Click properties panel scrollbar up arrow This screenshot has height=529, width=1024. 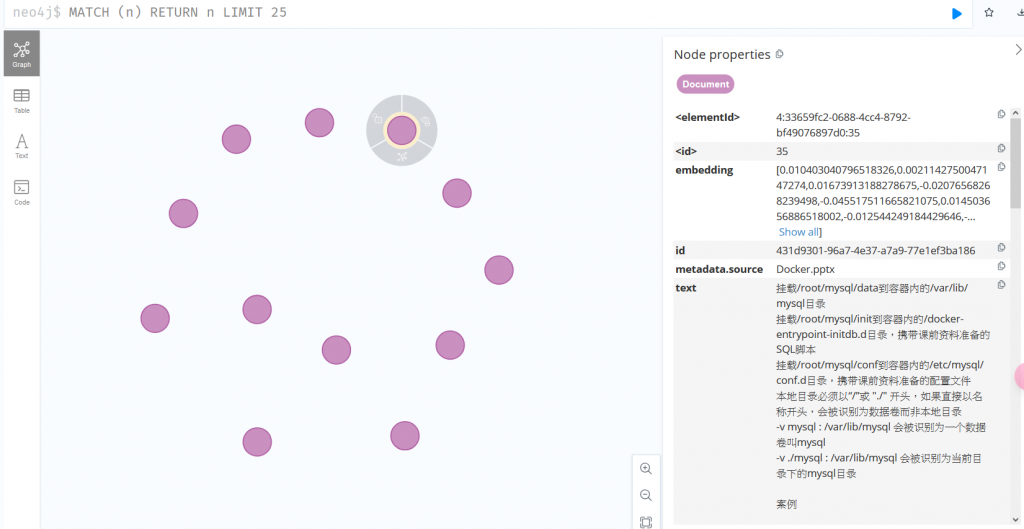[1016, 113]
